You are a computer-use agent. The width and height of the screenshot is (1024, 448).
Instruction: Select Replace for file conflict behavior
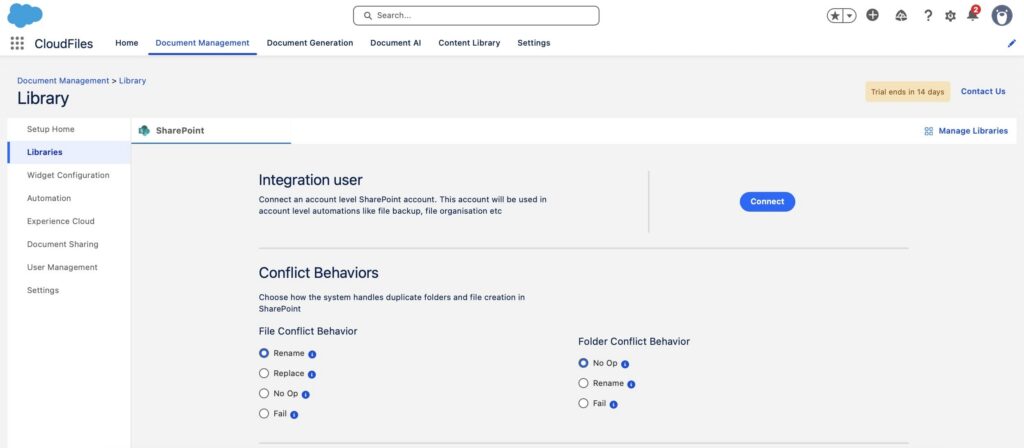click(264, 374)
